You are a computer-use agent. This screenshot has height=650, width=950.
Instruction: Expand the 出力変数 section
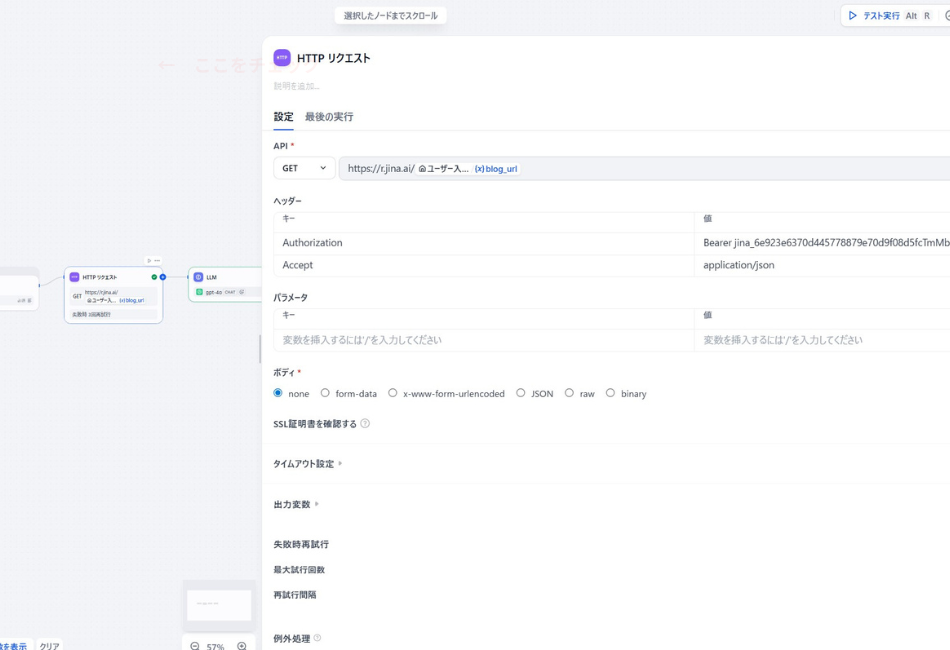click(x=294, y=504)
